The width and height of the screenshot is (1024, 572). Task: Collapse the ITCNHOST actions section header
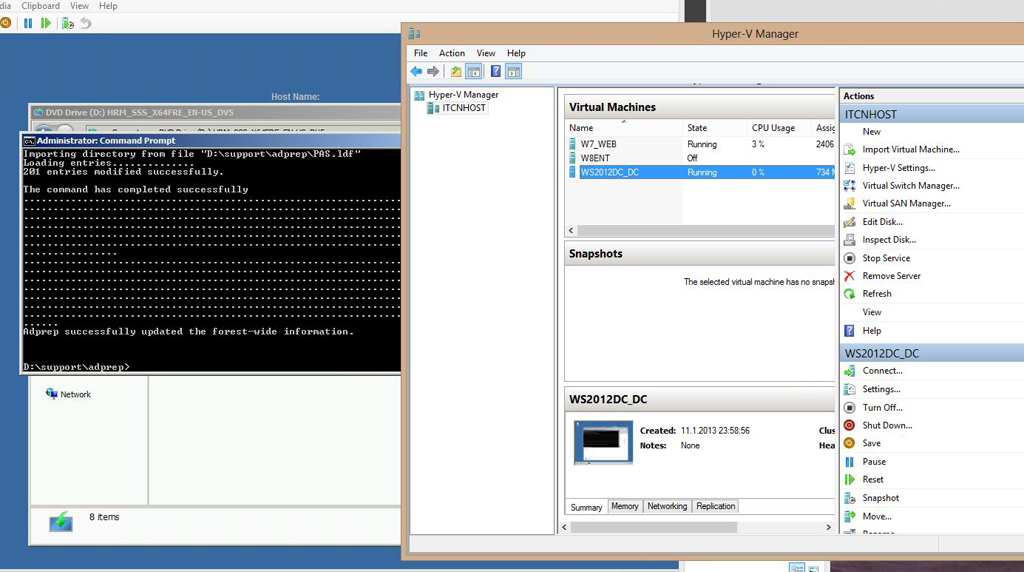(x=930, y=115)
